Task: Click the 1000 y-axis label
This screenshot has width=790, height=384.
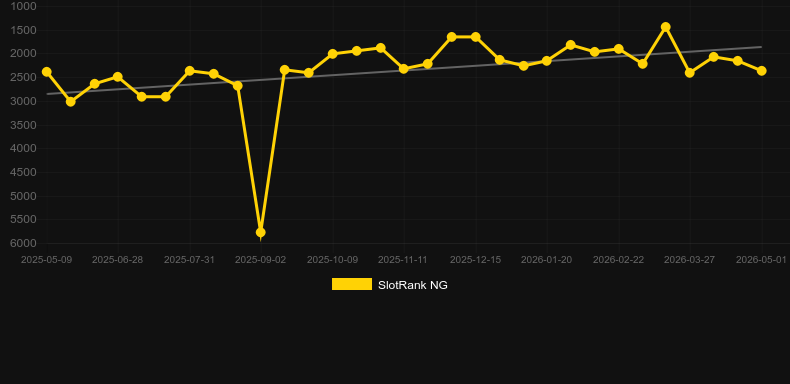Action: point(23,6)
